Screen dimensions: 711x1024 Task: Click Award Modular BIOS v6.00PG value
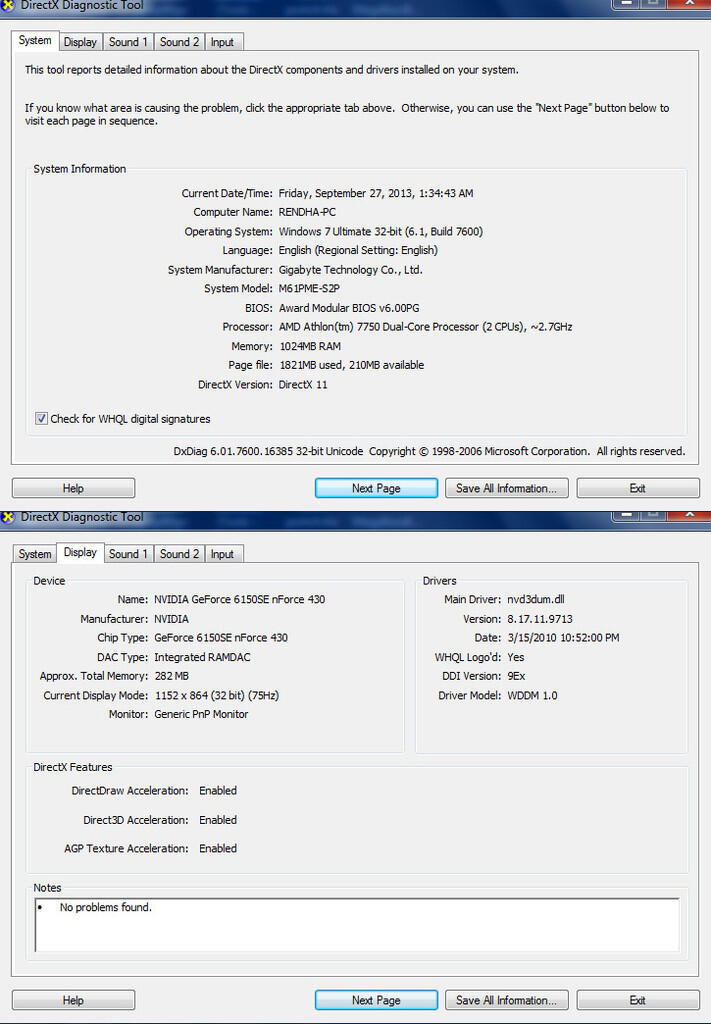pyautogui.click(x=349, y=308)
